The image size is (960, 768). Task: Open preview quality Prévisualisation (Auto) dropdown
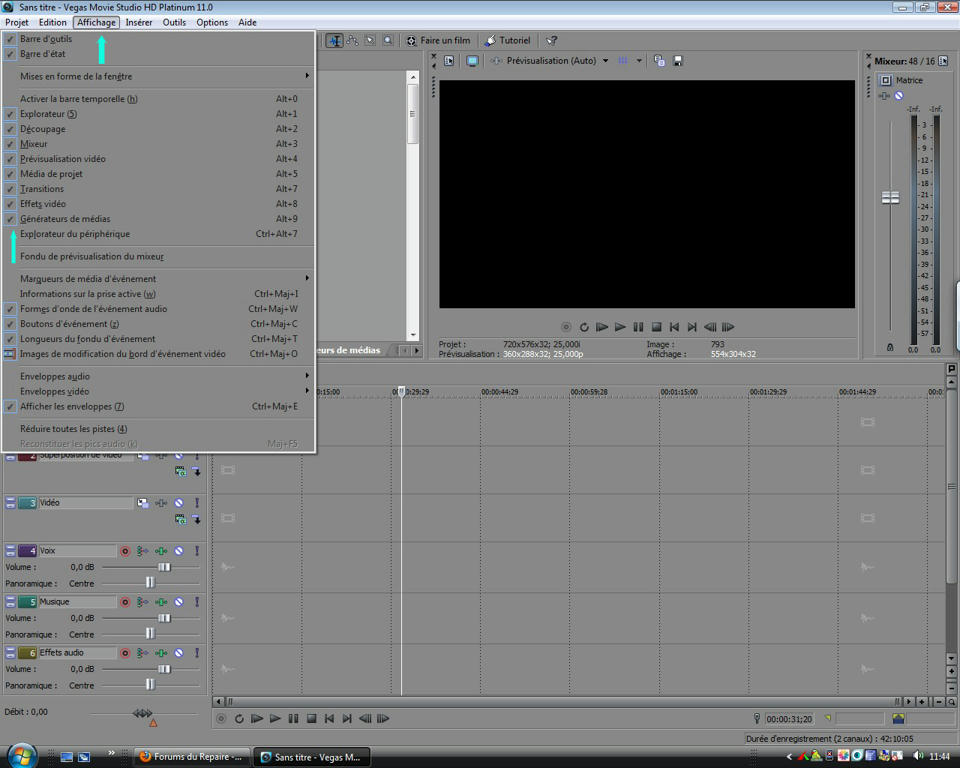557,61
